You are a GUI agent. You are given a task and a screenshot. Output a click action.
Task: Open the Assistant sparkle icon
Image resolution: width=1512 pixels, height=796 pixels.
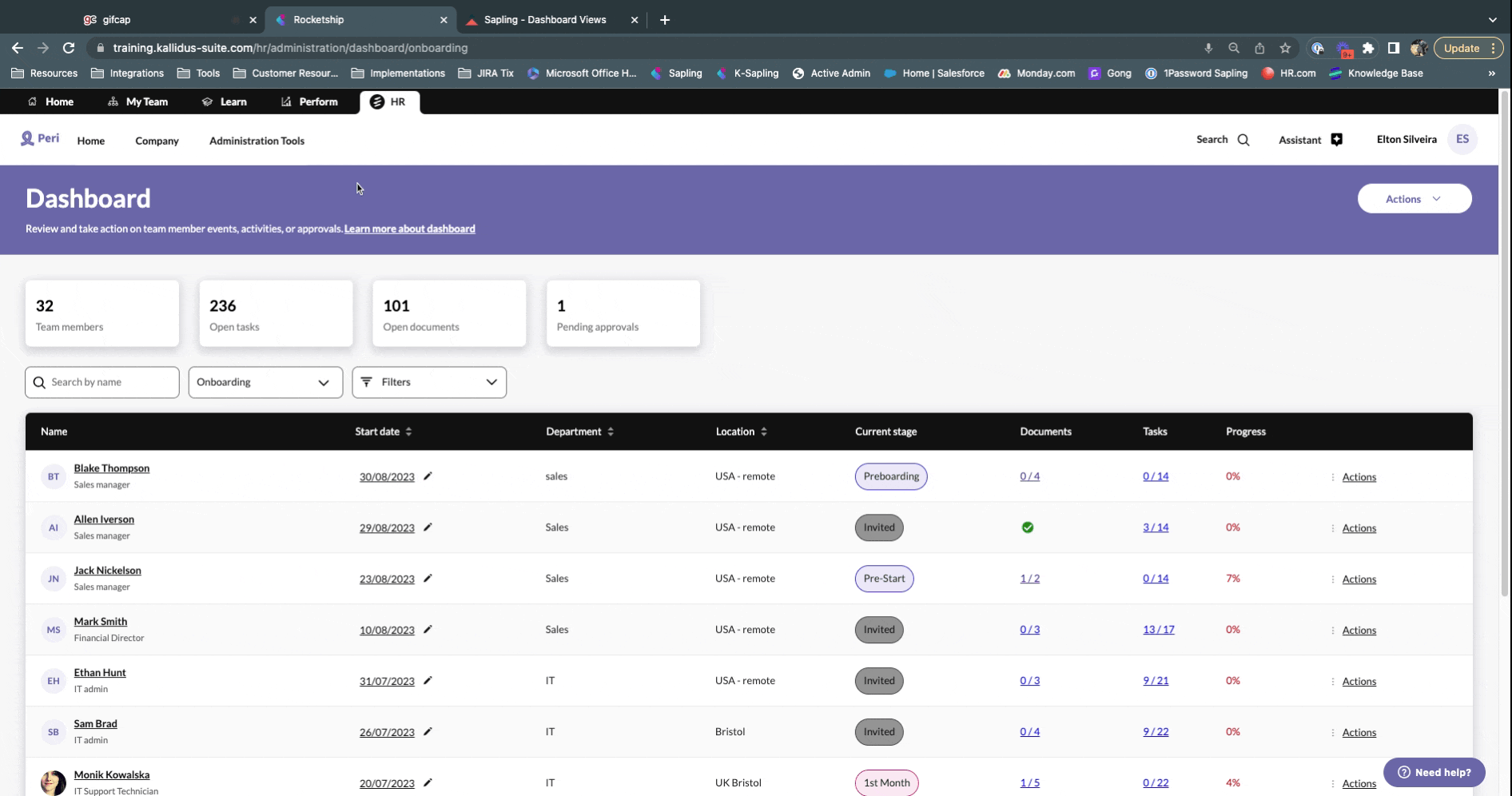point(1336,140)
